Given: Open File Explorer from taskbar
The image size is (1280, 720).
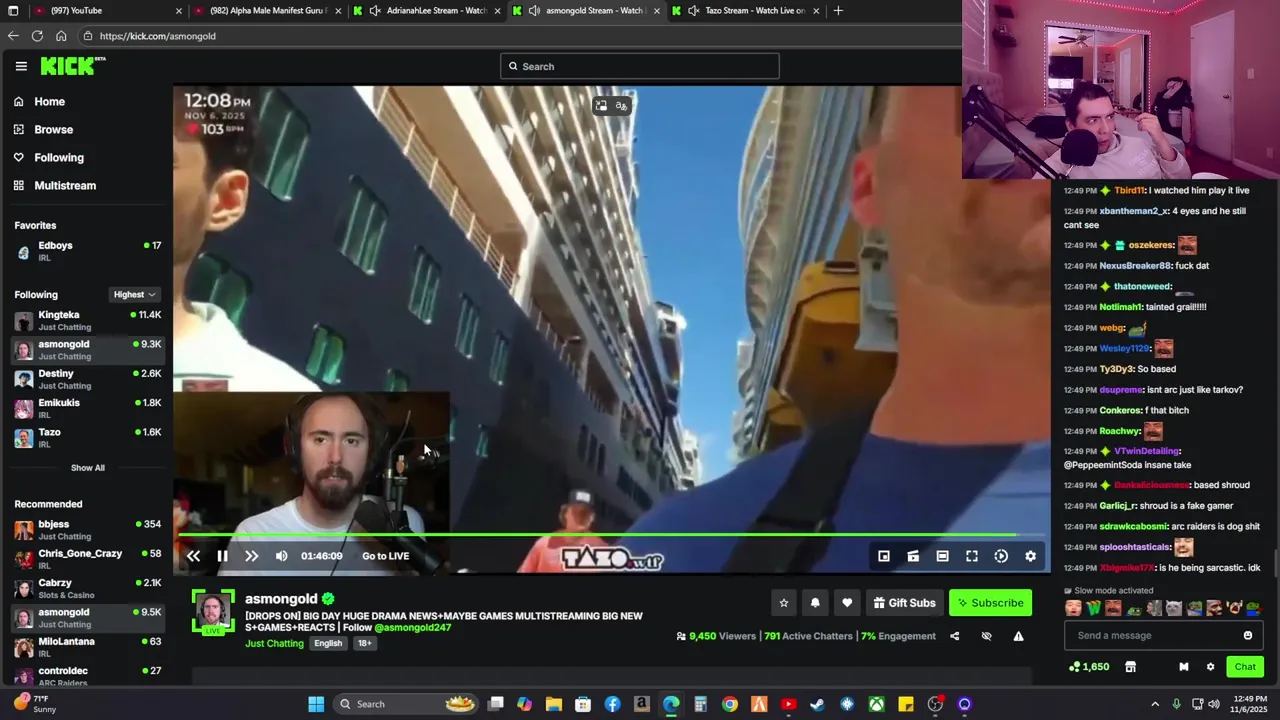Looking at the screenshot, I should (554, 704).
